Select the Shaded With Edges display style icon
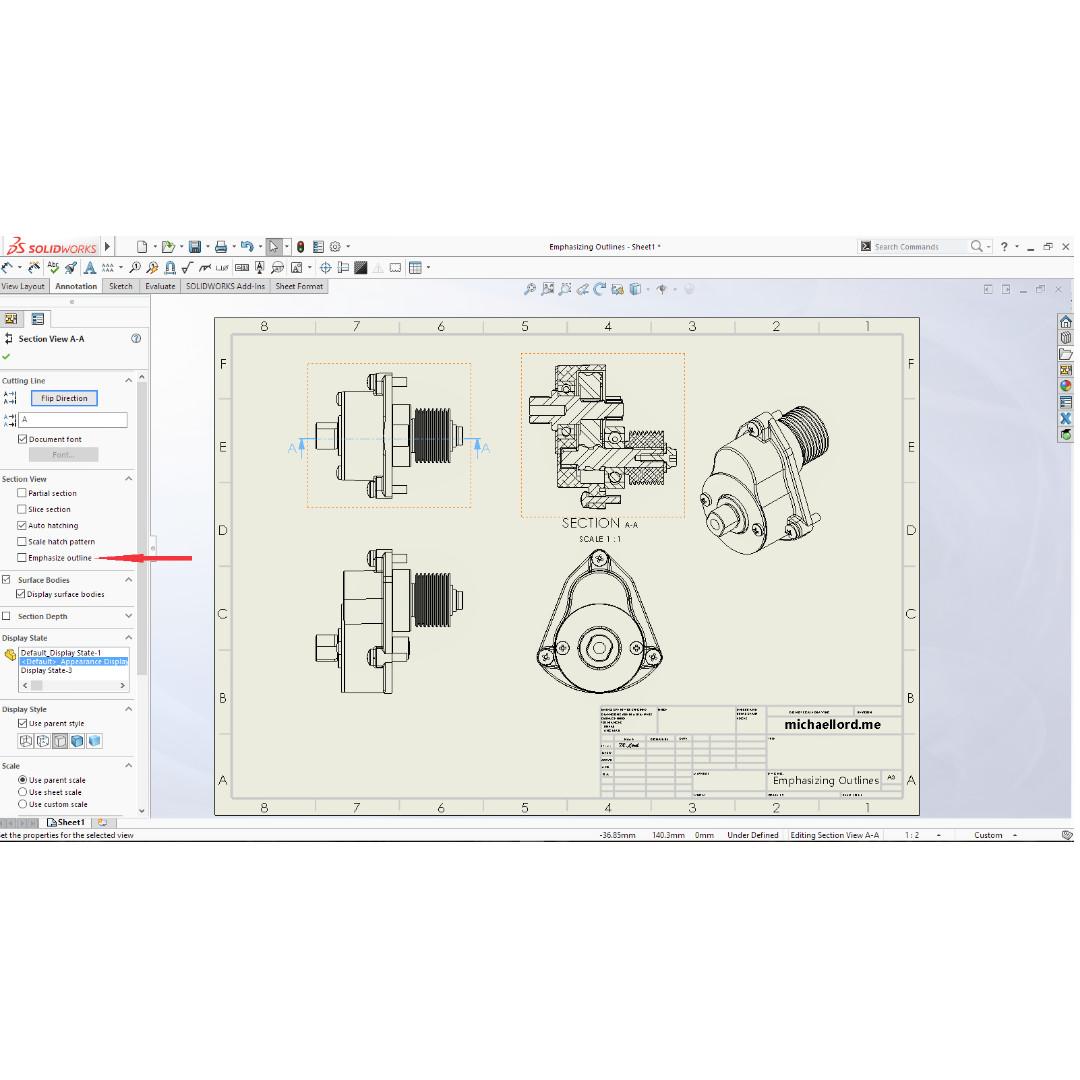The height and width of the screenshot is (1080, 1080). point(77,741)
